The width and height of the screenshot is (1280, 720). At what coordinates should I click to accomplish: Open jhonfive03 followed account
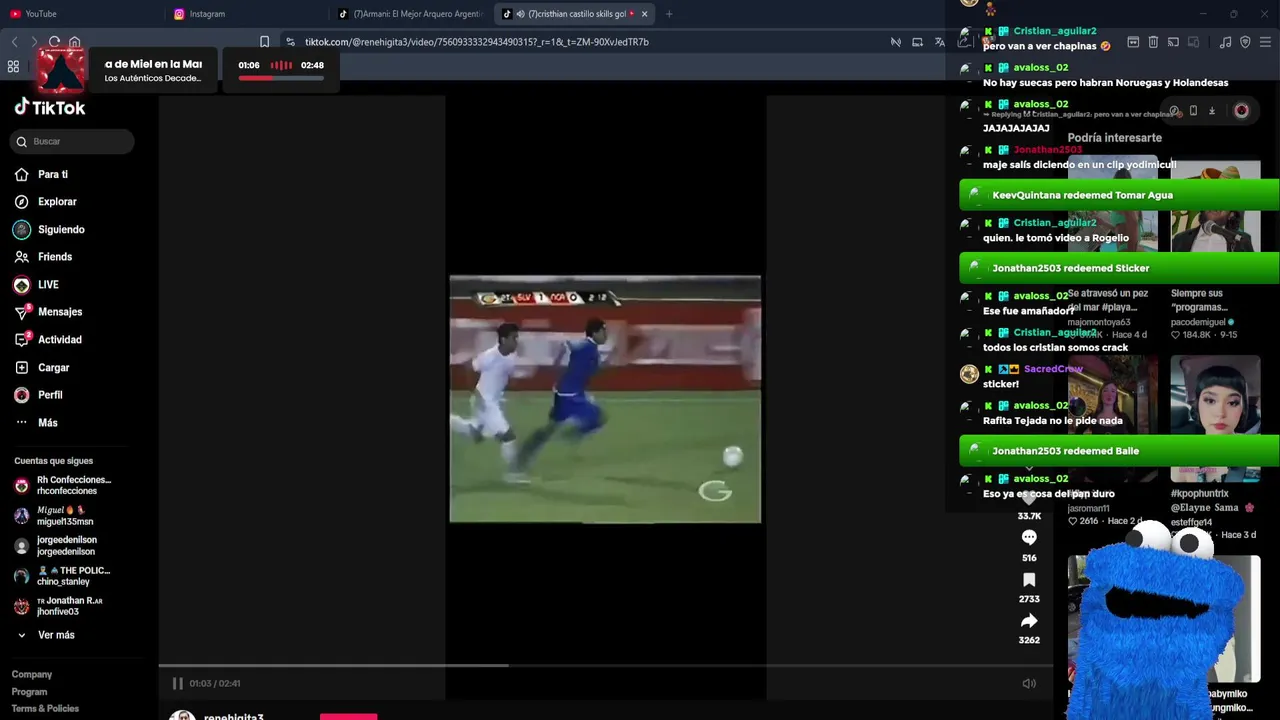pyautogui.click(x=58, y=606)
